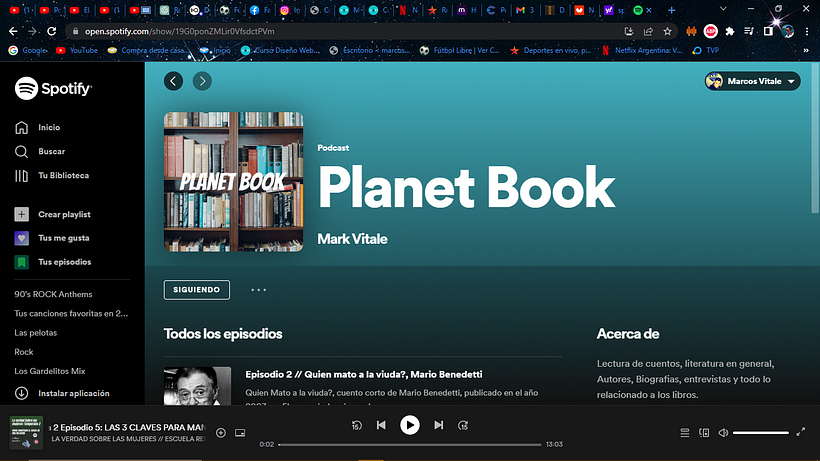Open Mark Vitale author name

click(x=352, y=239)
